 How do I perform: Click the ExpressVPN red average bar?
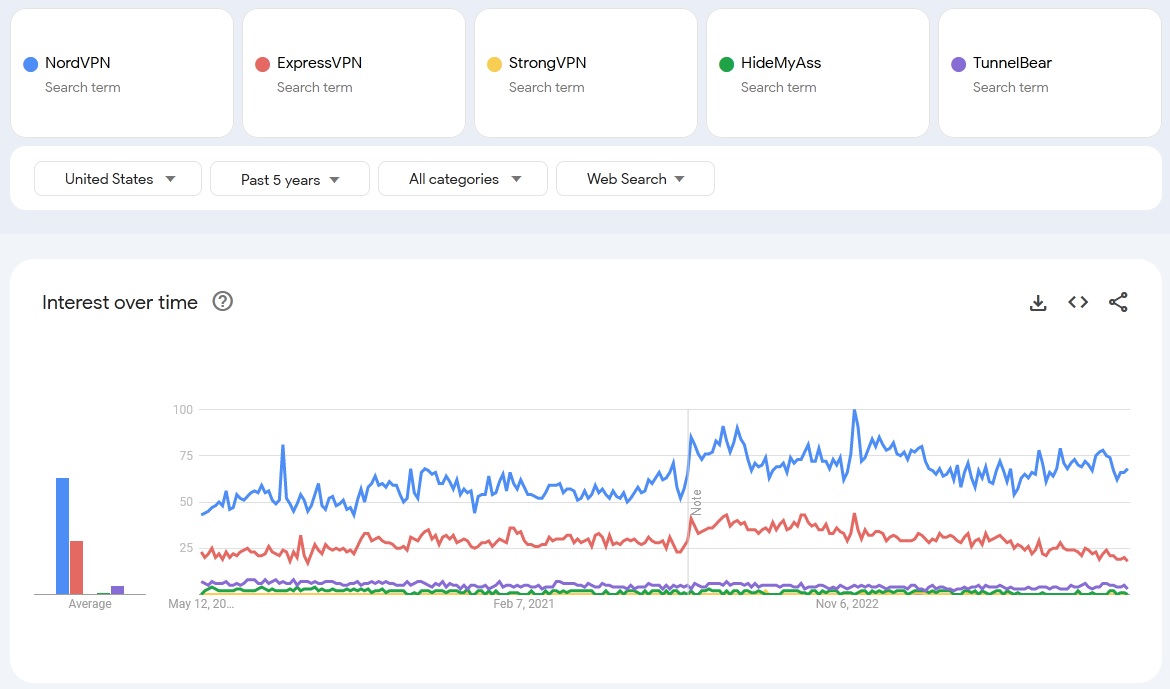[x=76, y=567]
